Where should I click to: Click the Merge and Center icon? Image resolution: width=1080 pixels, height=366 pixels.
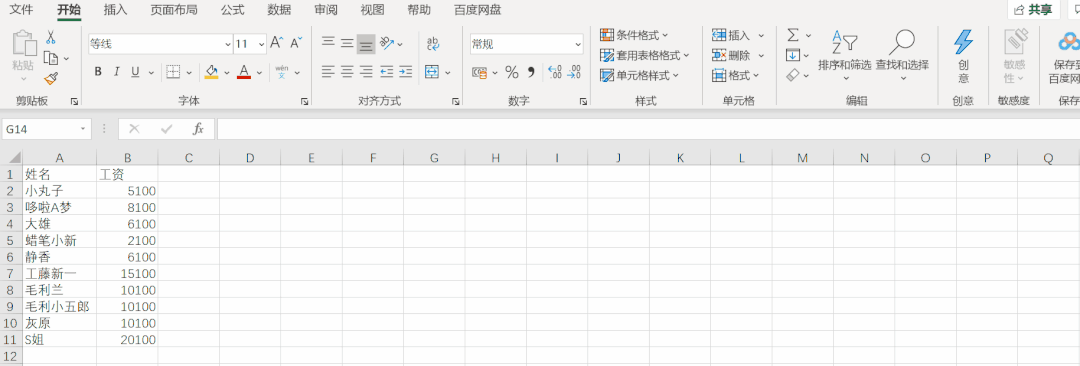pos(433,72)
